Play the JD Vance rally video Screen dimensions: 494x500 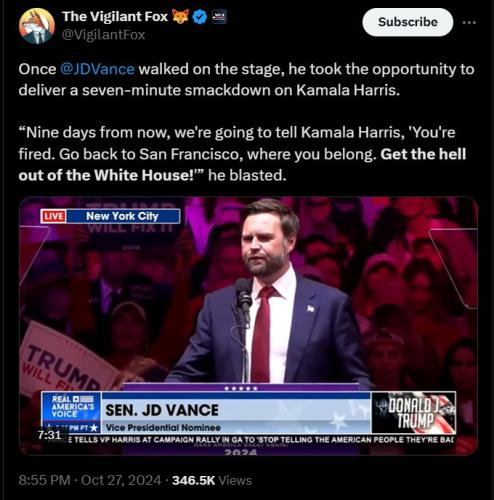tap(248, 326)
